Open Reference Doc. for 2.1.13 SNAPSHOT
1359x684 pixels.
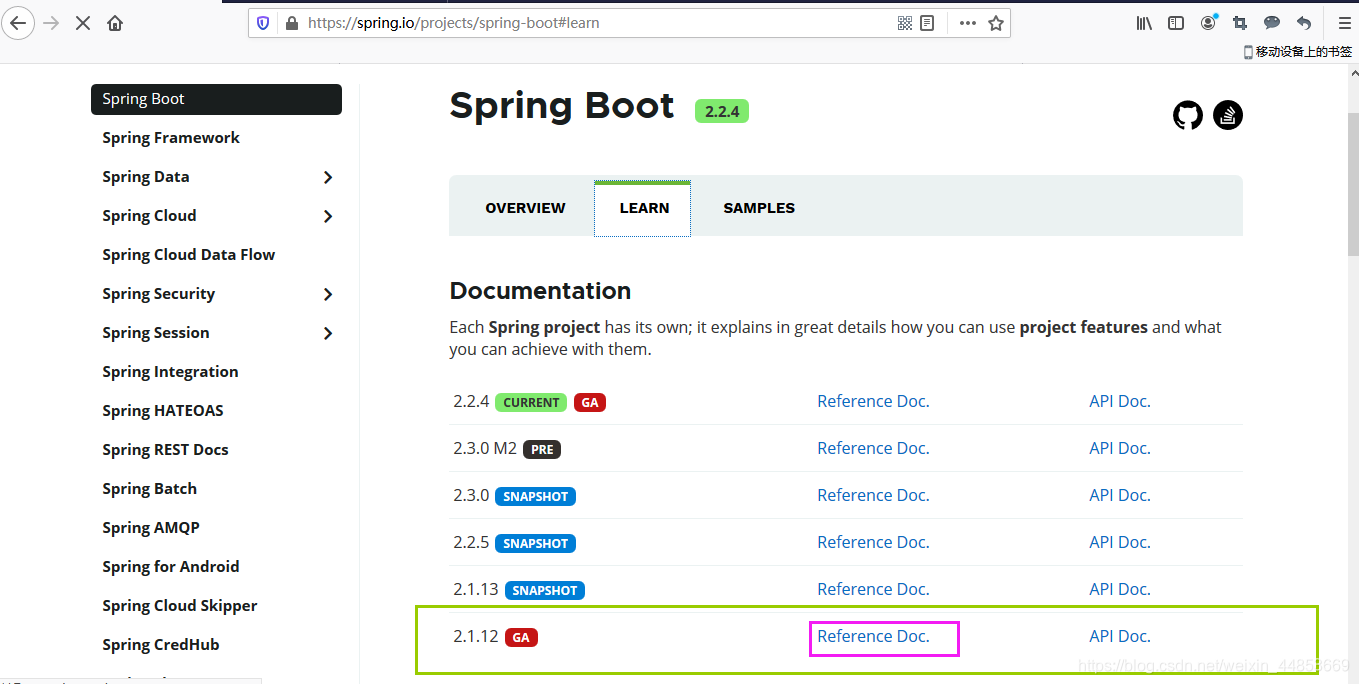tap(873, 589)
